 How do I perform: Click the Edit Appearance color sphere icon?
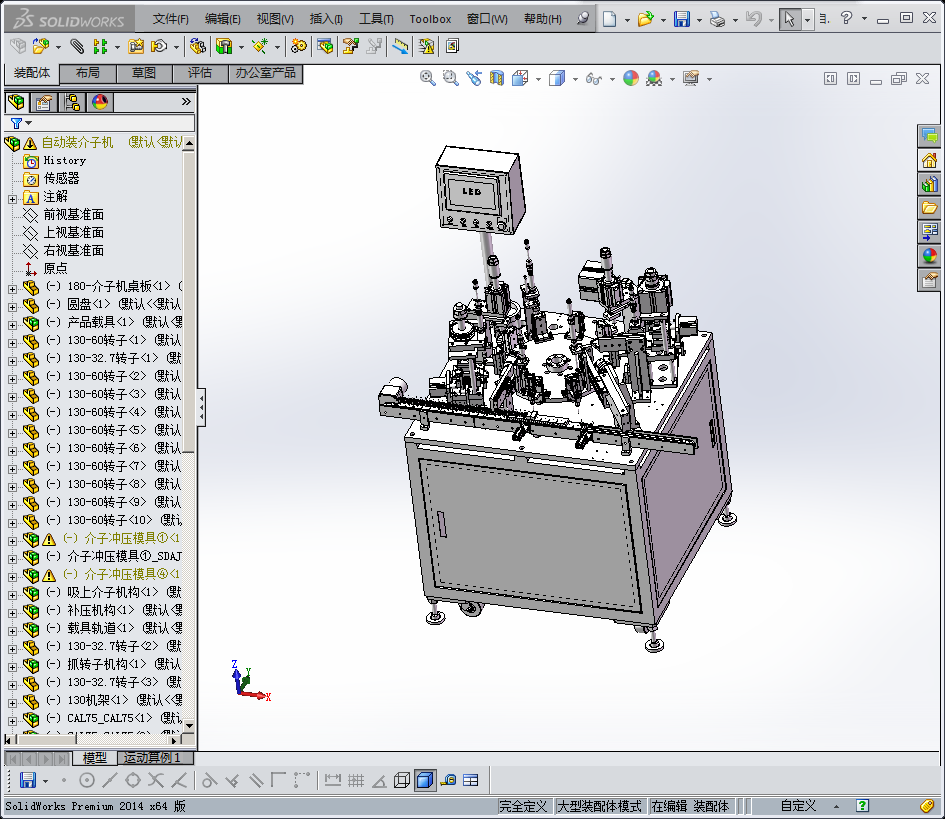coord(630,78)
